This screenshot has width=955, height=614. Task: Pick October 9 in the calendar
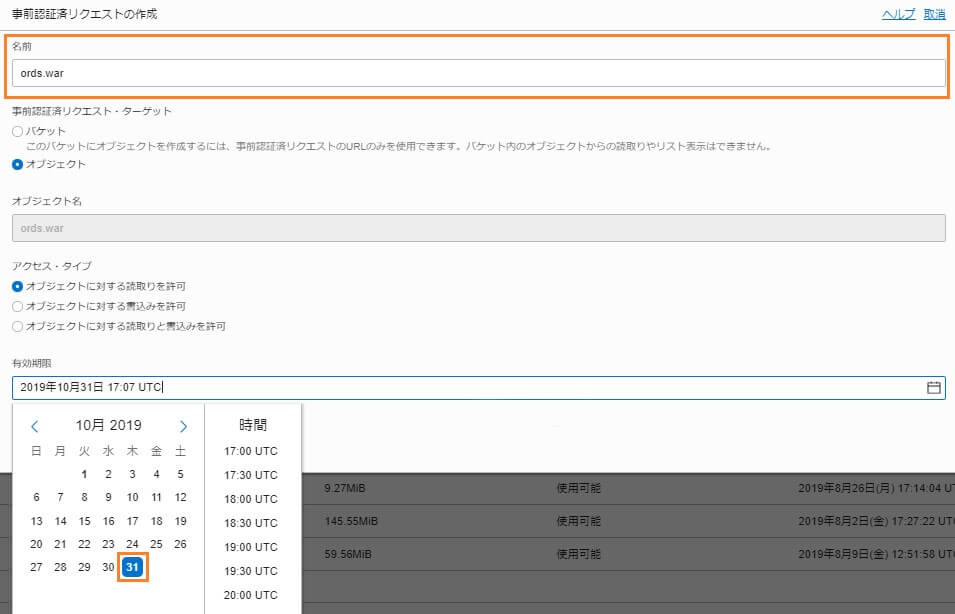pos(108,497)
